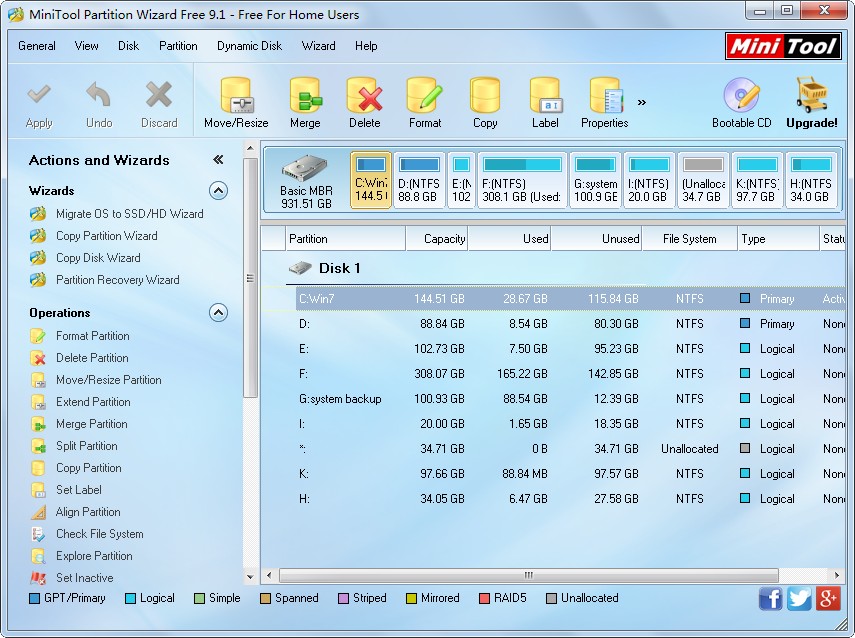Click Extend Partition in Operations list
855x638 pixels.
click(93, 402)
